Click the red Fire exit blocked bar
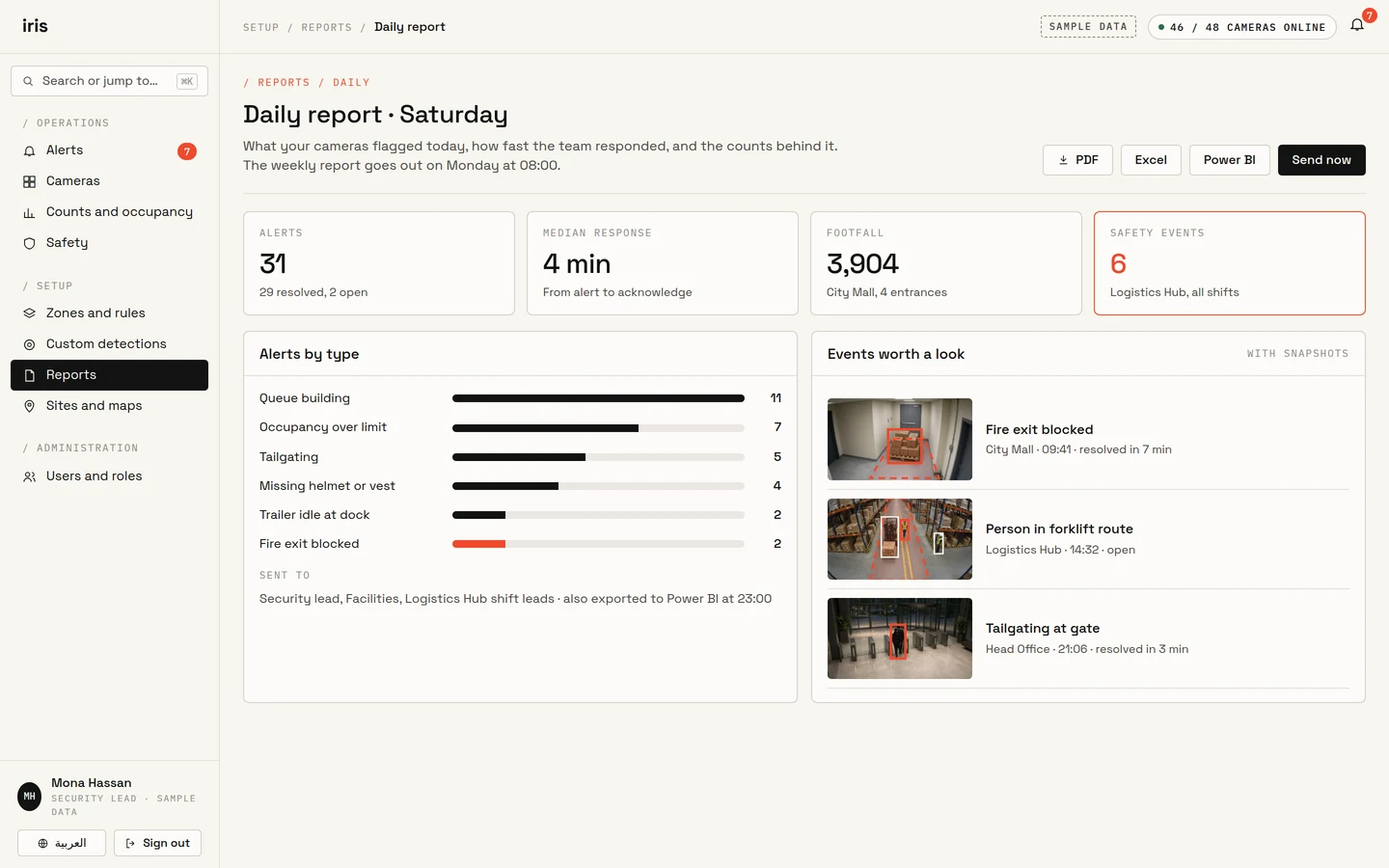Screen dimensions: 1389x868 pyautogui.click(x=478, y=544)
